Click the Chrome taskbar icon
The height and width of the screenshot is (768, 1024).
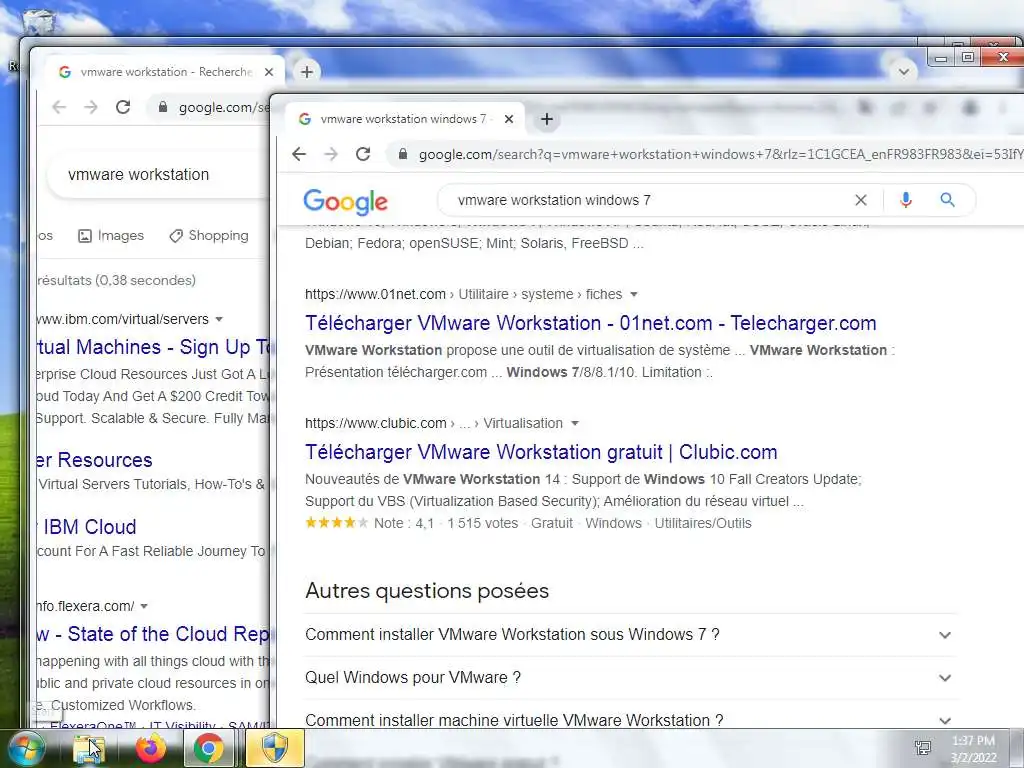tap(208, 748)
